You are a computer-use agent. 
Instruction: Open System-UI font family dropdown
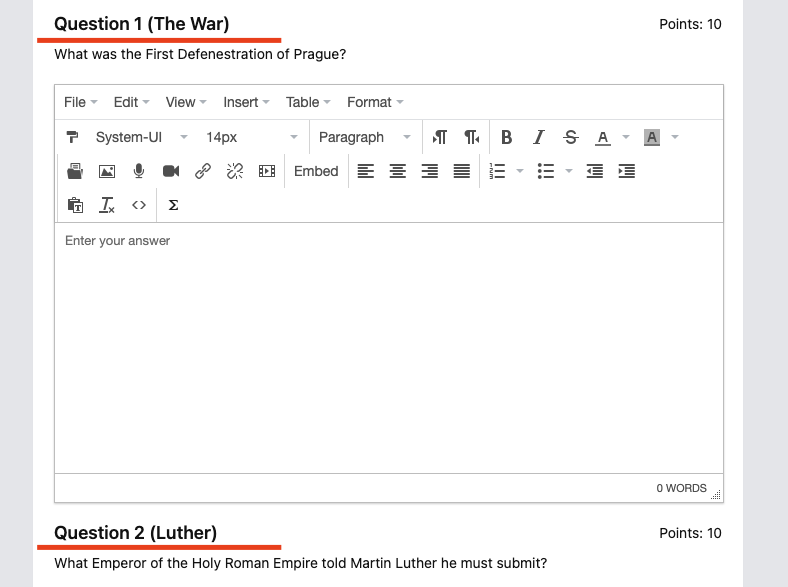point(142,137)
